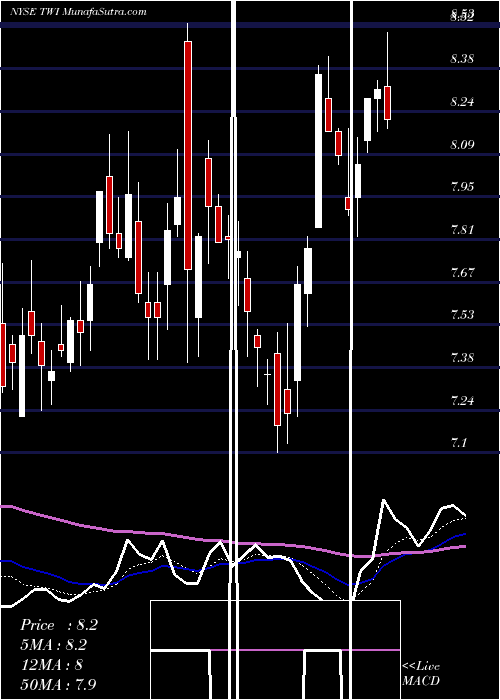Select the 7.95 price axis label
Image resolution: width=500 pixels, height=700 pixels.
[462, 187]
